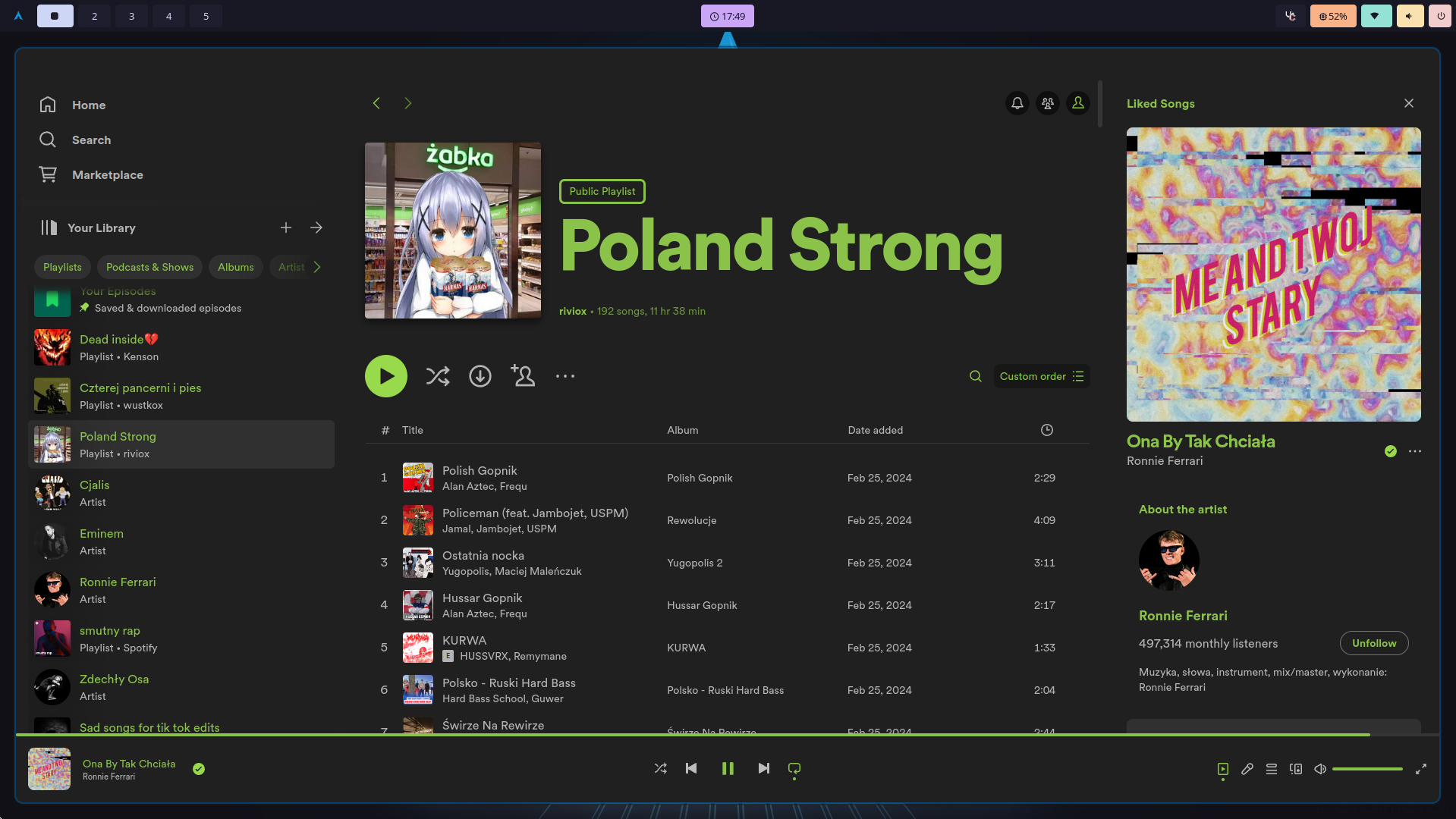
Task: Open the Cjalis artist entry
Action: pyautogui.click(x=181, y=493)
